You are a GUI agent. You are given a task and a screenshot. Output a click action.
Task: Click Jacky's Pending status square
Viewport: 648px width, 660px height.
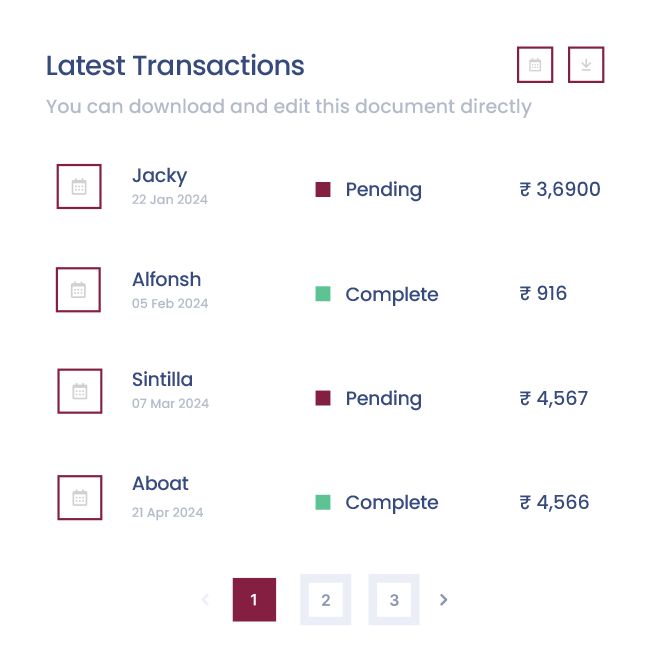click(x=323, y=190)
